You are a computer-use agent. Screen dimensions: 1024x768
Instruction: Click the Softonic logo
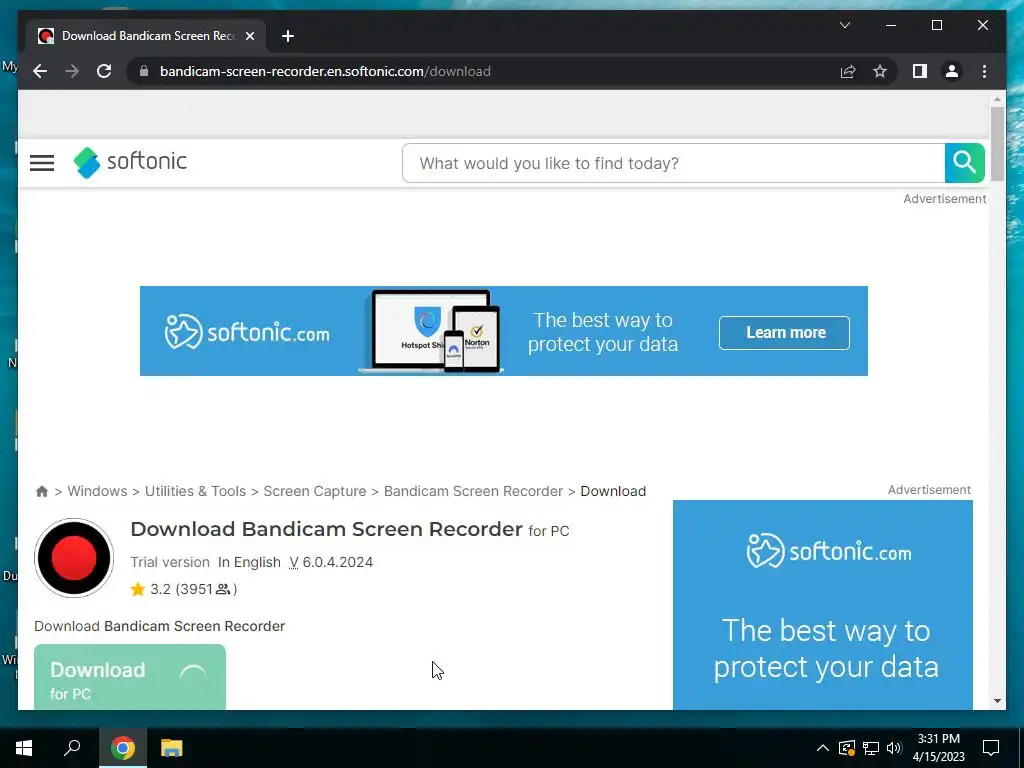pos(130,162)
